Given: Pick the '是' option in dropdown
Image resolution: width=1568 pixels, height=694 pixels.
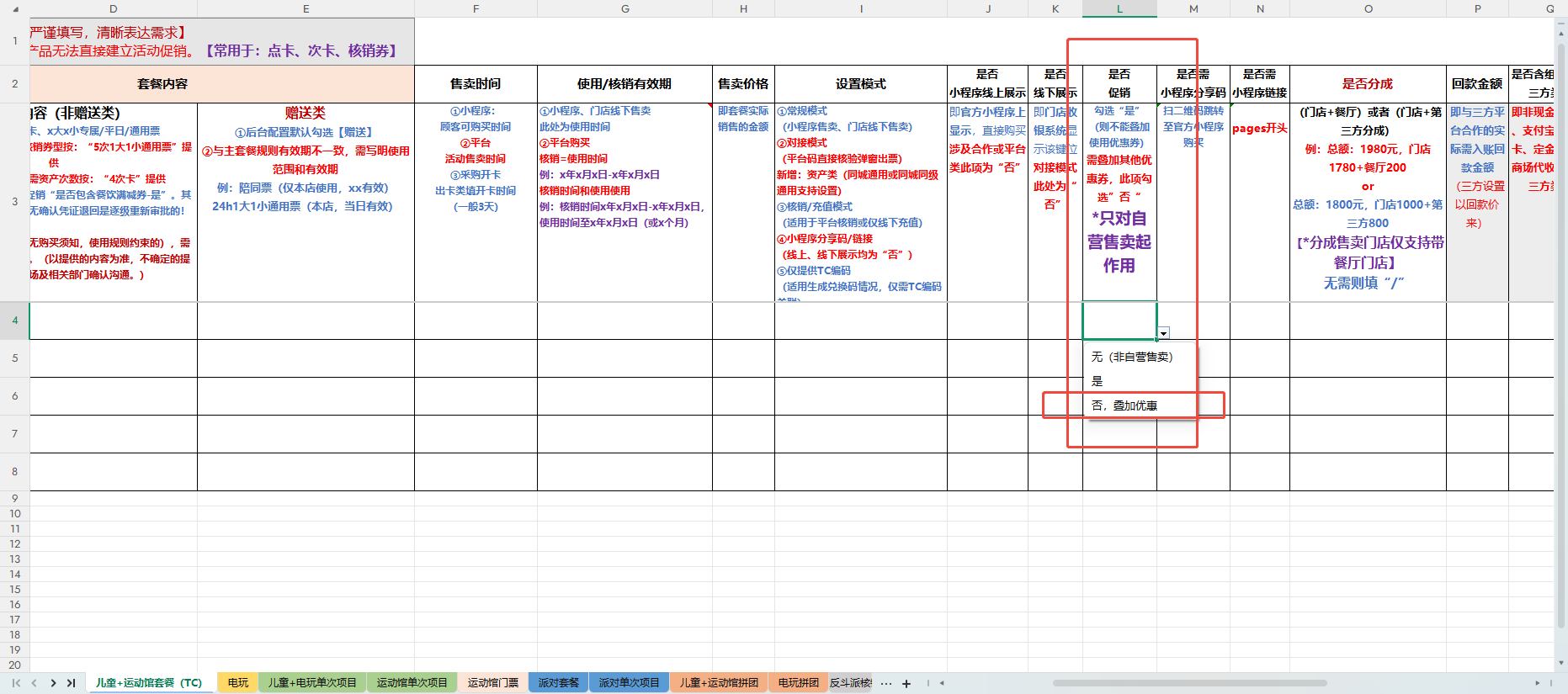Looking at the screenshot, I should click(x=1098, y=381).
